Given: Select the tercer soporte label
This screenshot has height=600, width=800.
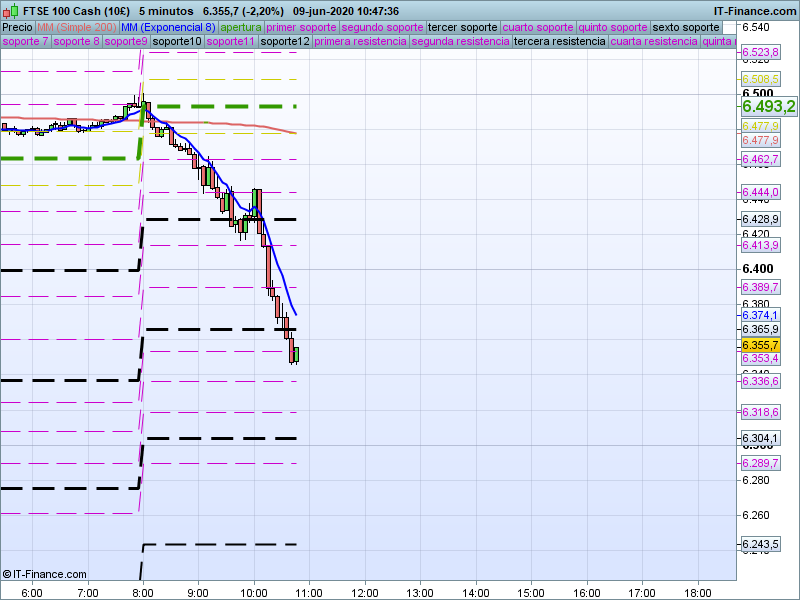Looking at the screenshot, I should tap(462, 27).
